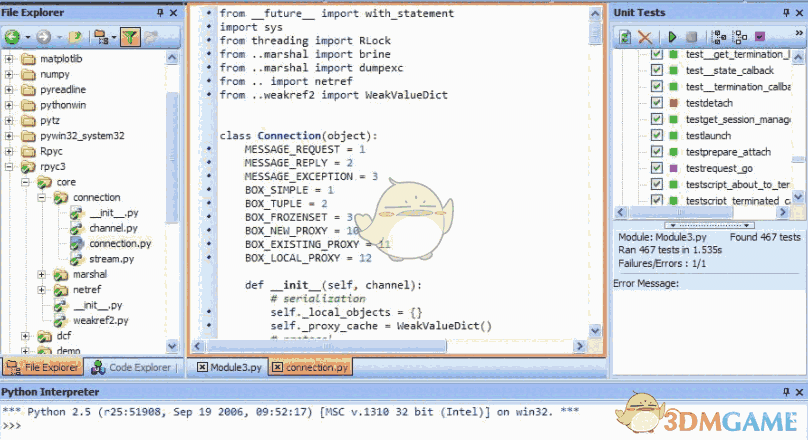Screen dimensions: 808x440
Task: Click editor vertical scrollbar down arrow
Action: pos(595,331)
